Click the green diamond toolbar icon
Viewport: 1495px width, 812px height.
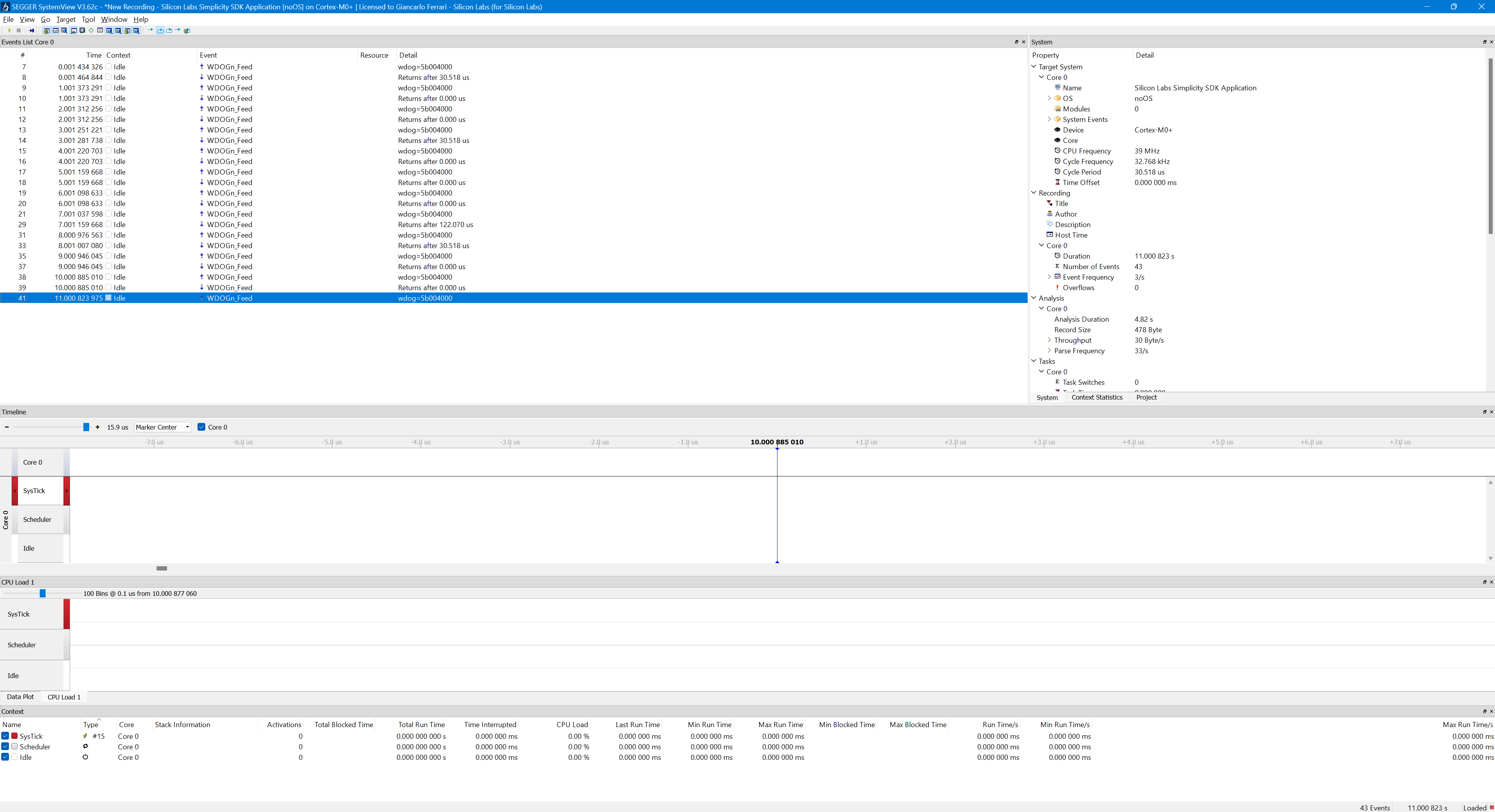coord(91,31)
